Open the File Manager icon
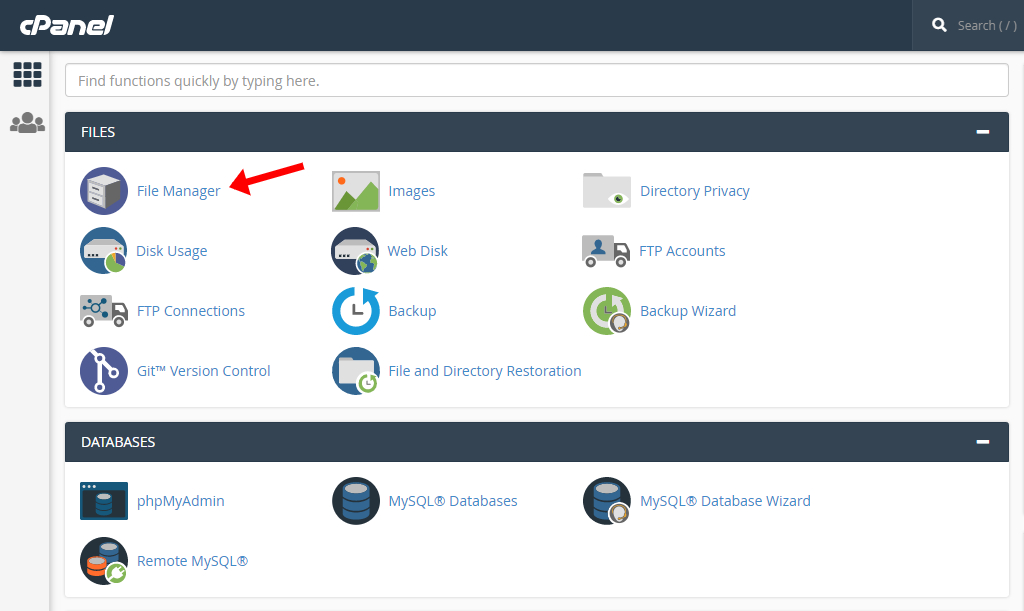This screenshot has height=611, width=1024. tap(104, 191)
